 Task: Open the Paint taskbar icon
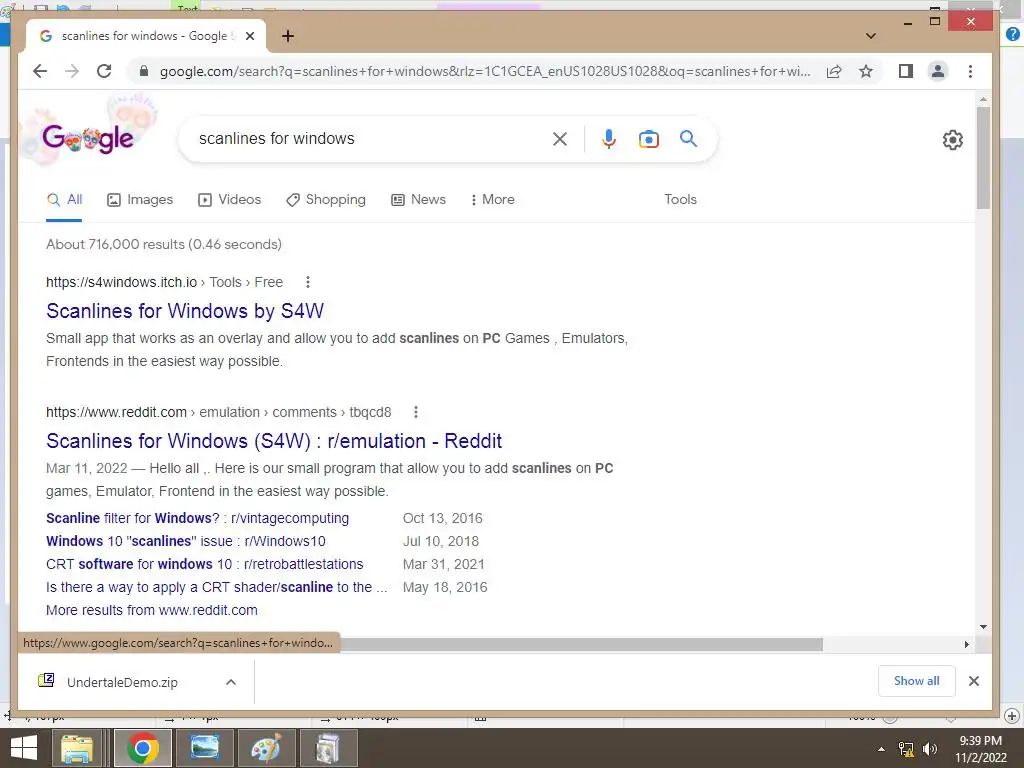click(x=266, y=748)
